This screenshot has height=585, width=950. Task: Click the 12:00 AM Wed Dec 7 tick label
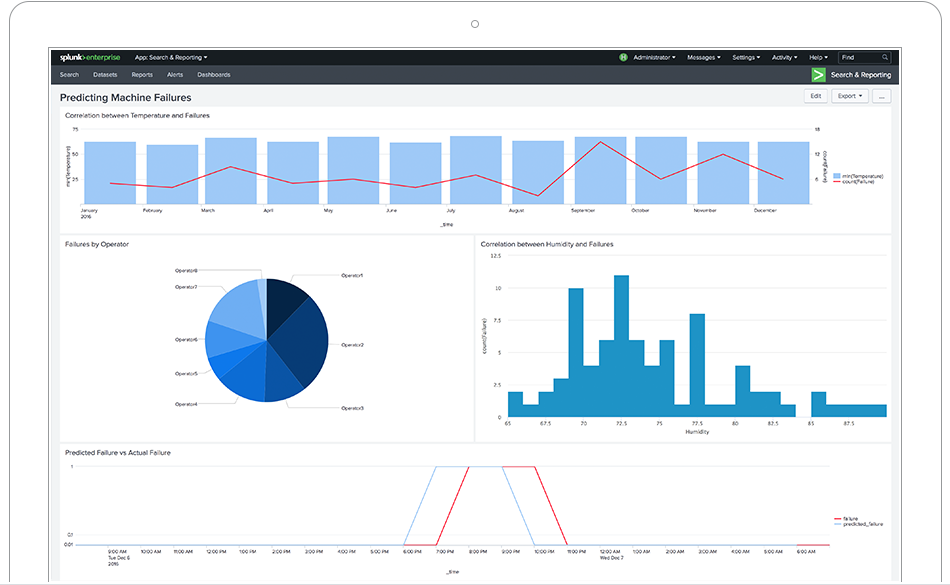(x=610, y=555)
